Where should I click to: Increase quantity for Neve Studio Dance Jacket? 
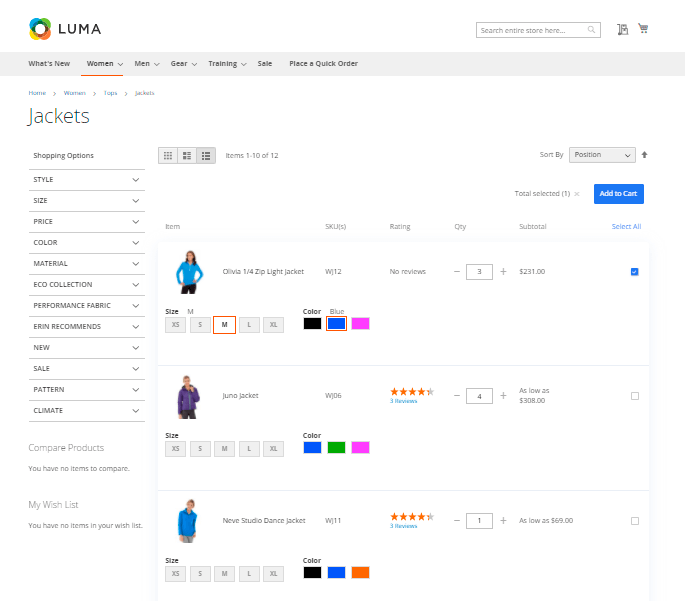coord(503,521)
